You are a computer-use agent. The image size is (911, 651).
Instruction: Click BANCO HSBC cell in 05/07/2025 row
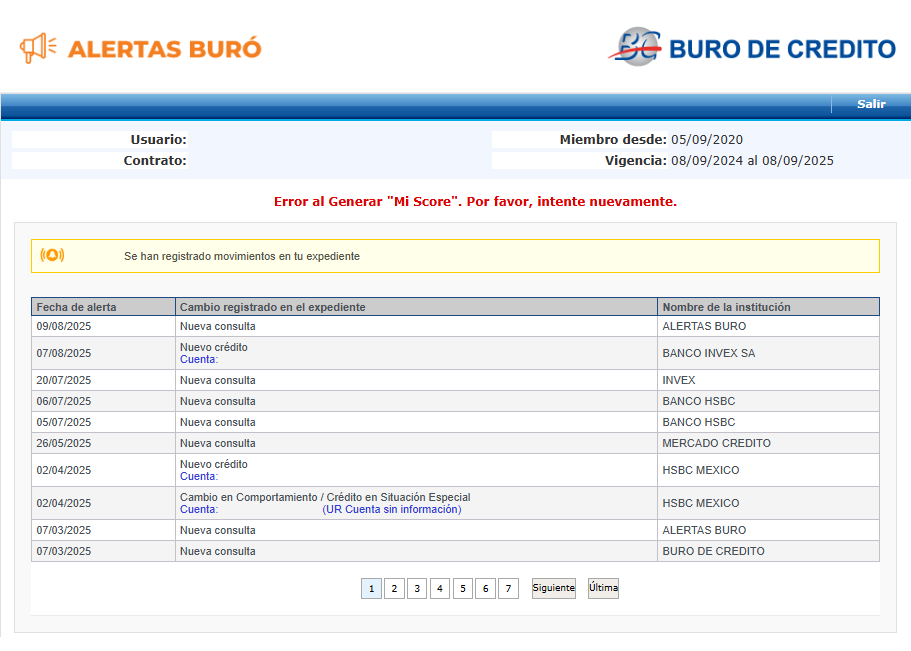click(768, 422)
